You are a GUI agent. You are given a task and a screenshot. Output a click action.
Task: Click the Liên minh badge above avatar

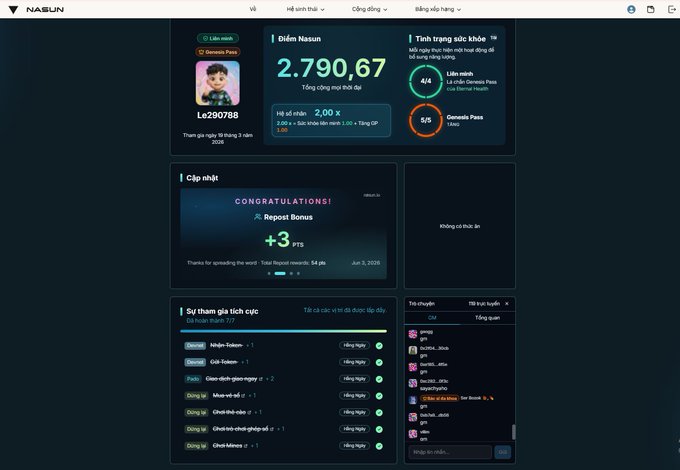[218, 38]
